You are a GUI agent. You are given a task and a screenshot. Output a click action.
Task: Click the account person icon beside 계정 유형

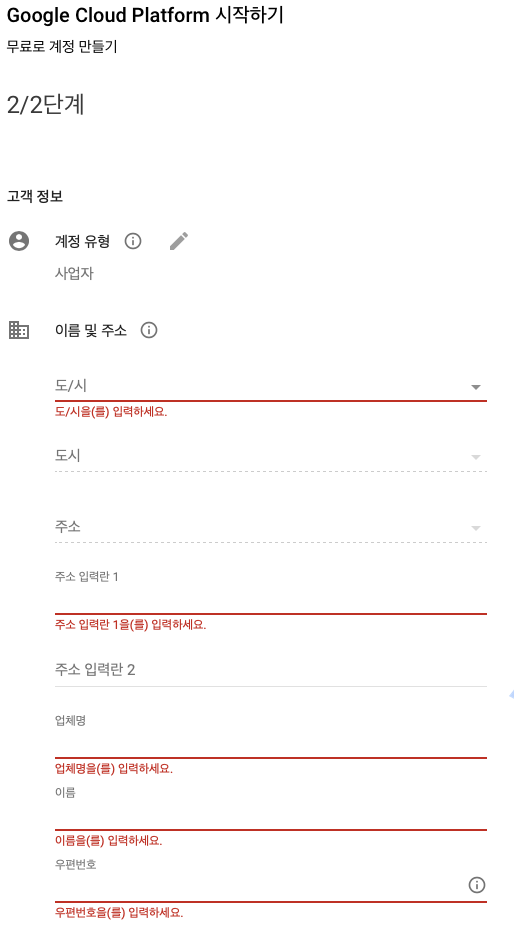19,241
